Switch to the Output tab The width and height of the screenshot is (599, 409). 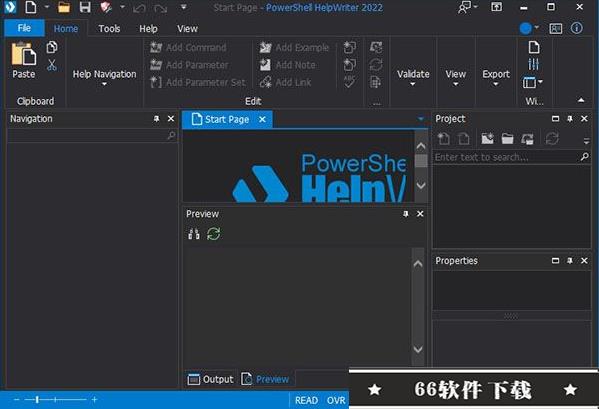(210, 379)
